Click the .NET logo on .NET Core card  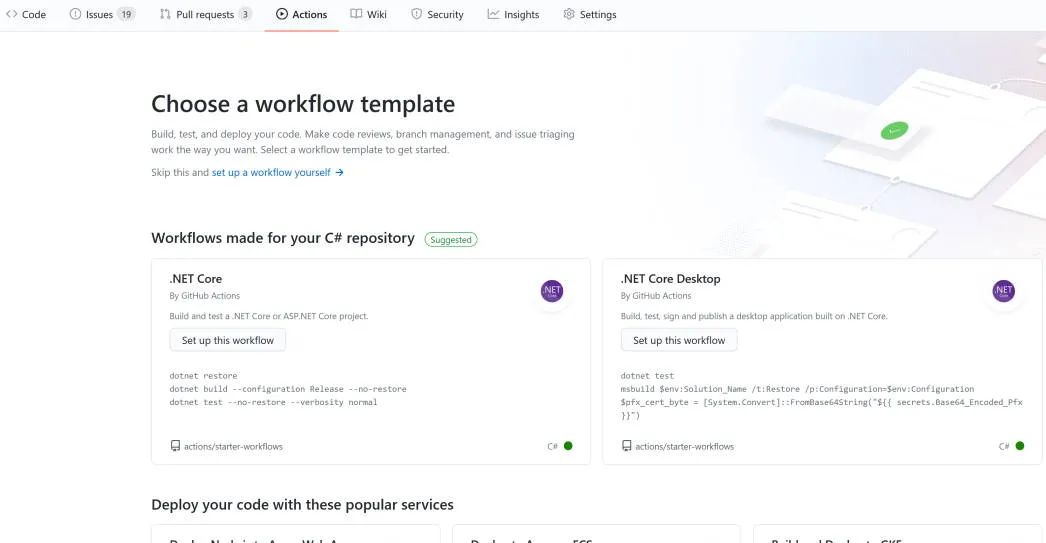tap(552, 291)
